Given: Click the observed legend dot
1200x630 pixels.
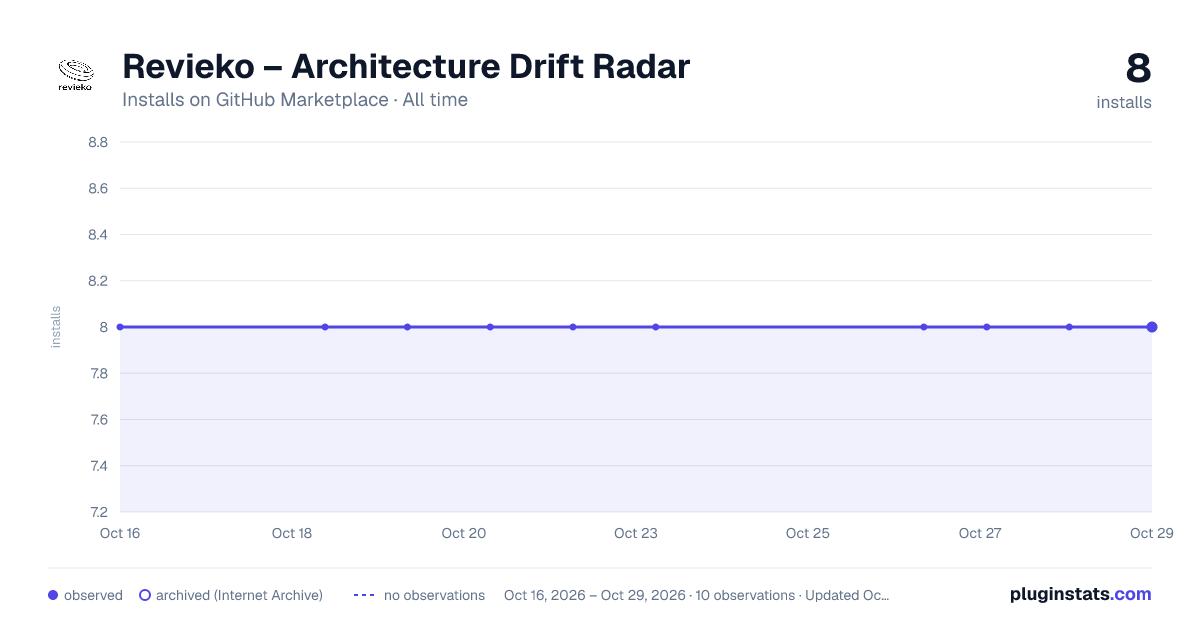Looking at the screenshot, I should [x=53, y=595].
